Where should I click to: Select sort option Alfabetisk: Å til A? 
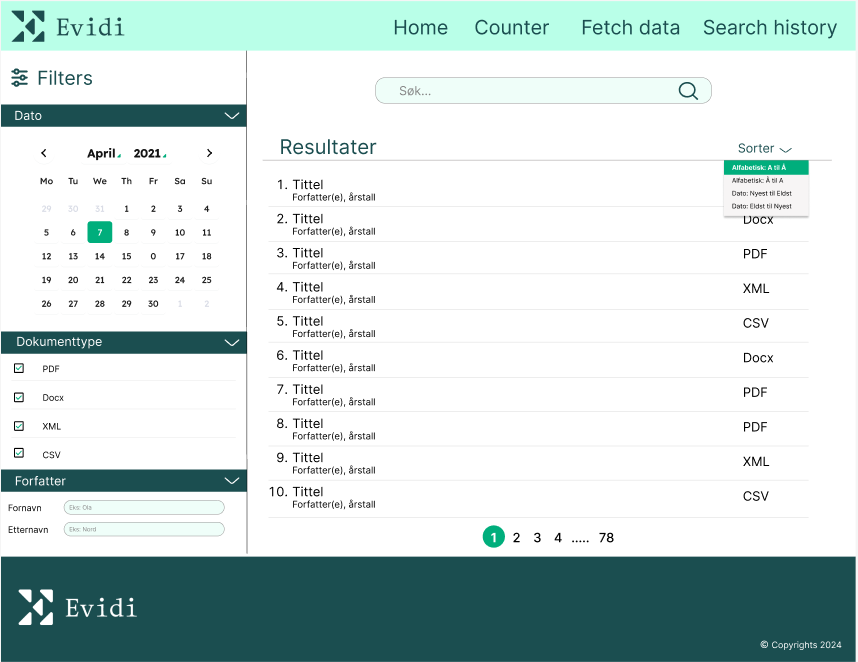pyautogui.click(x=766, y=181)
